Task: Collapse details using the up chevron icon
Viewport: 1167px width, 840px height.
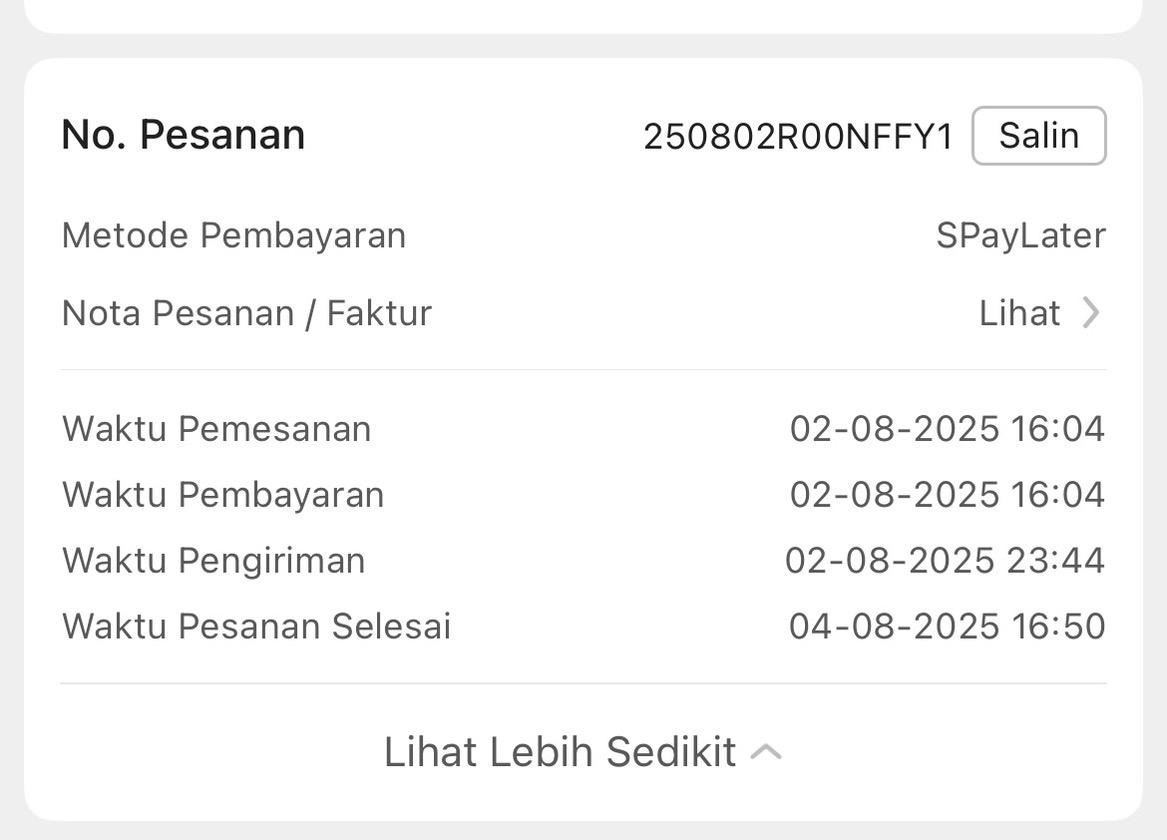Action: coord(766,752)
